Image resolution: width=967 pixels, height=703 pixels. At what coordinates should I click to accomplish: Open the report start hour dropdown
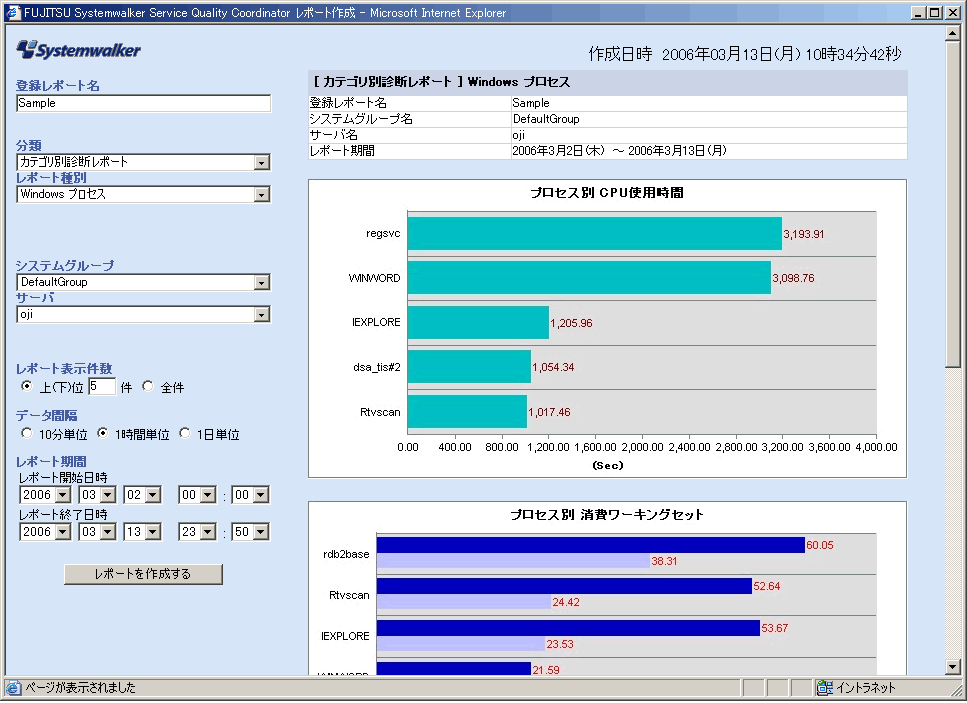pyautogui.click(x=197, y=495)
